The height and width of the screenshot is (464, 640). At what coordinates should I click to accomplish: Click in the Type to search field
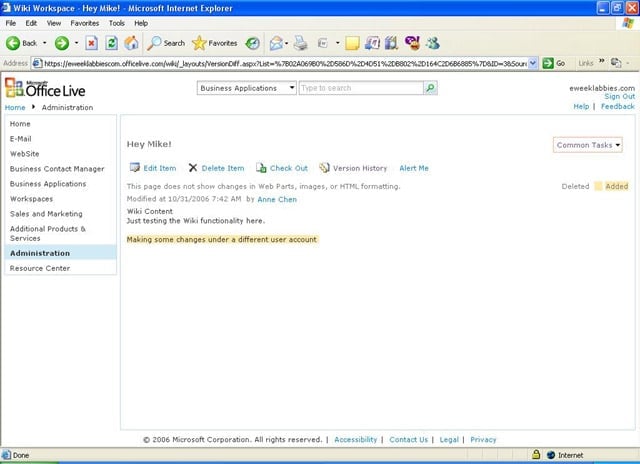tap(361, 88)
